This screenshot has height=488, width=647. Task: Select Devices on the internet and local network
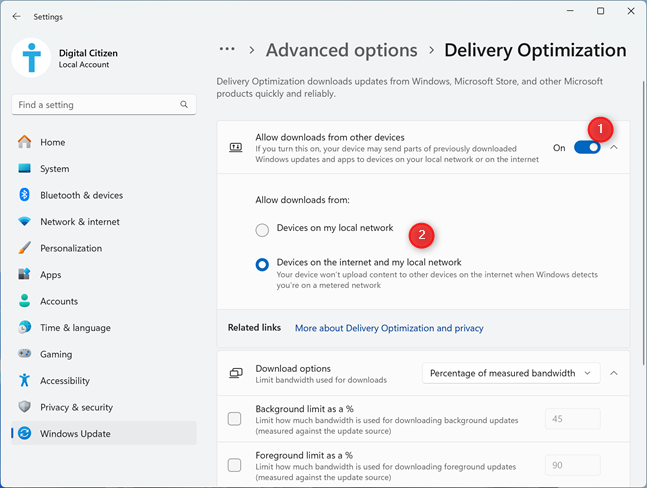point(262,264)
